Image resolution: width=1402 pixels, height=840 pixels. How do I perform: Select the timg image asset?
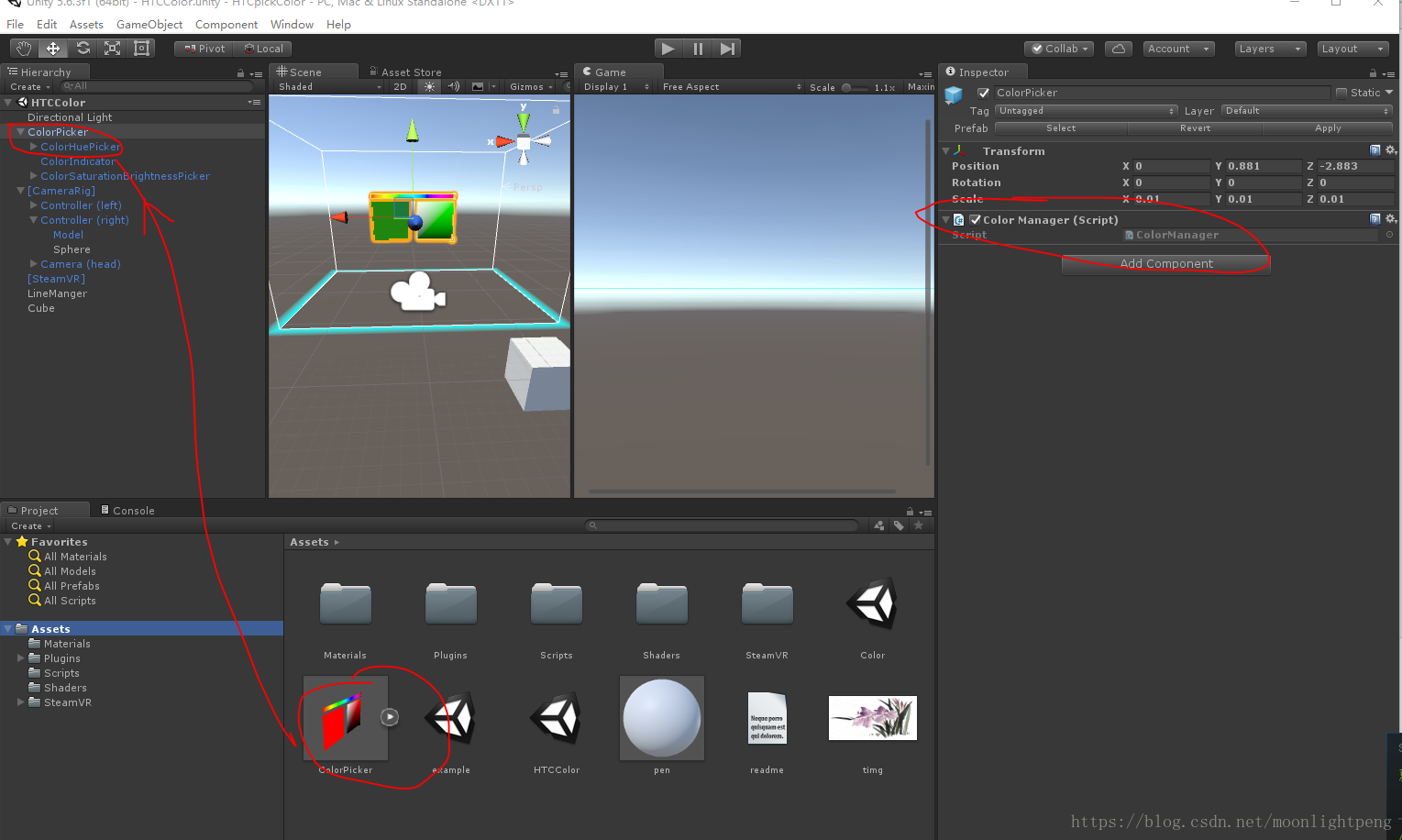click(872, 718)
